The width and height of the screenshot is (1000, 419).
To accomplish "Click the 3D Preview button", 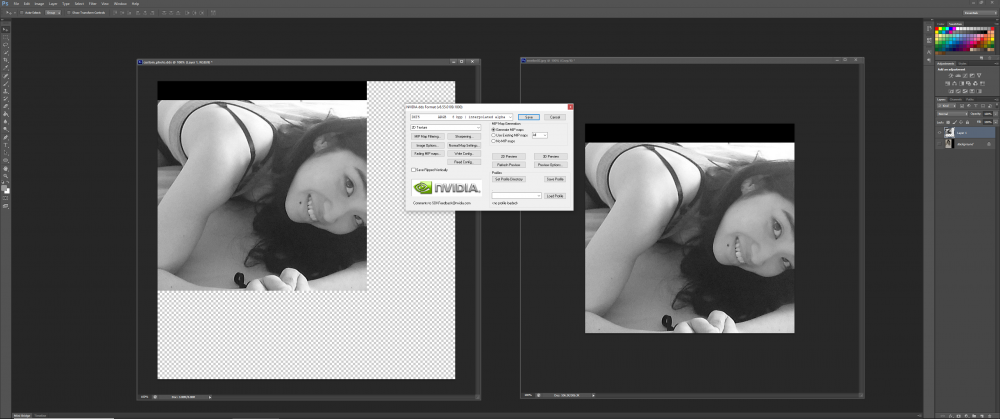I will coord(551,156).
